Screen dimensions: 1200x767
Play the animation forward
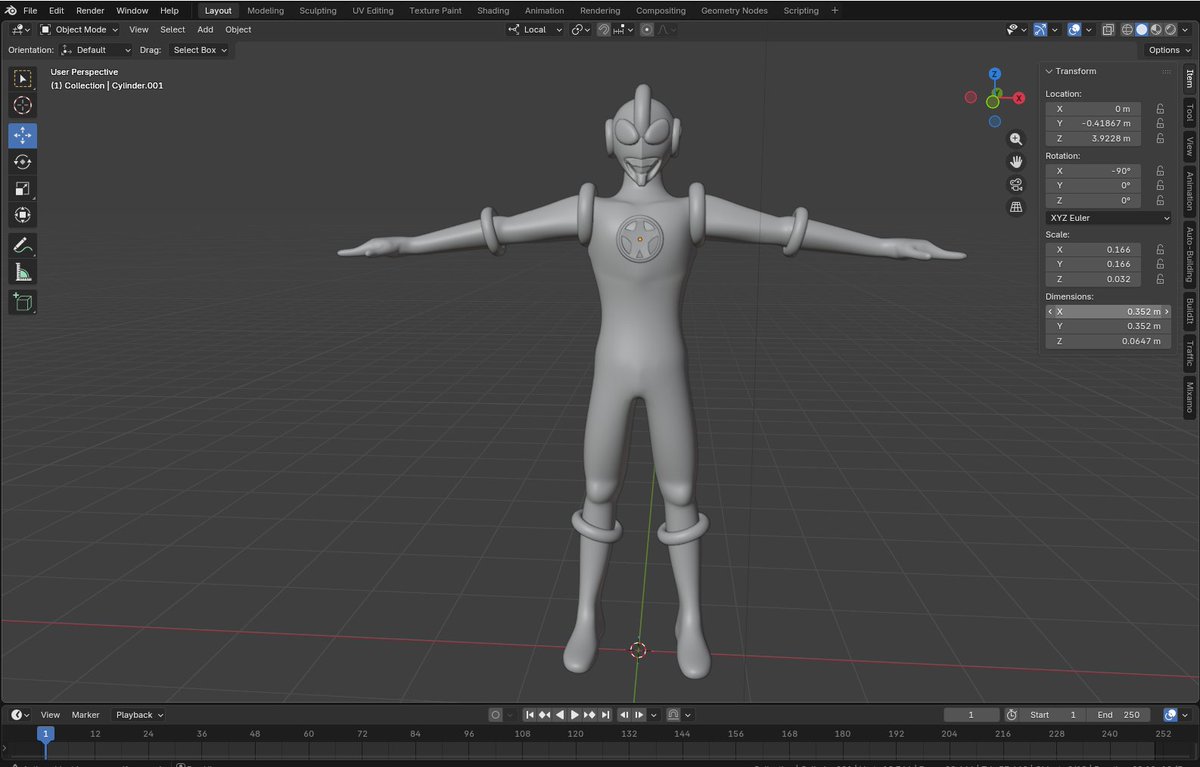[575, 715]
